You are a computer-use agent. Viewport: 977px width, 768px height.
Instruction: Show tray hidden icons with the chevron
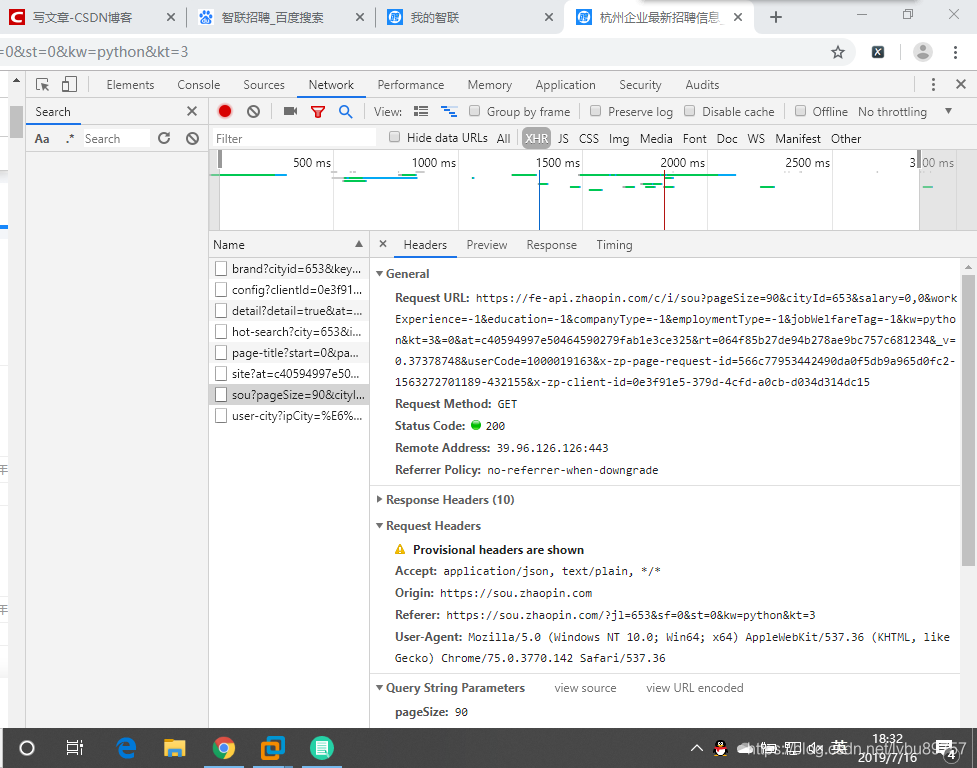pyautogui.click(x=697, y=747)
